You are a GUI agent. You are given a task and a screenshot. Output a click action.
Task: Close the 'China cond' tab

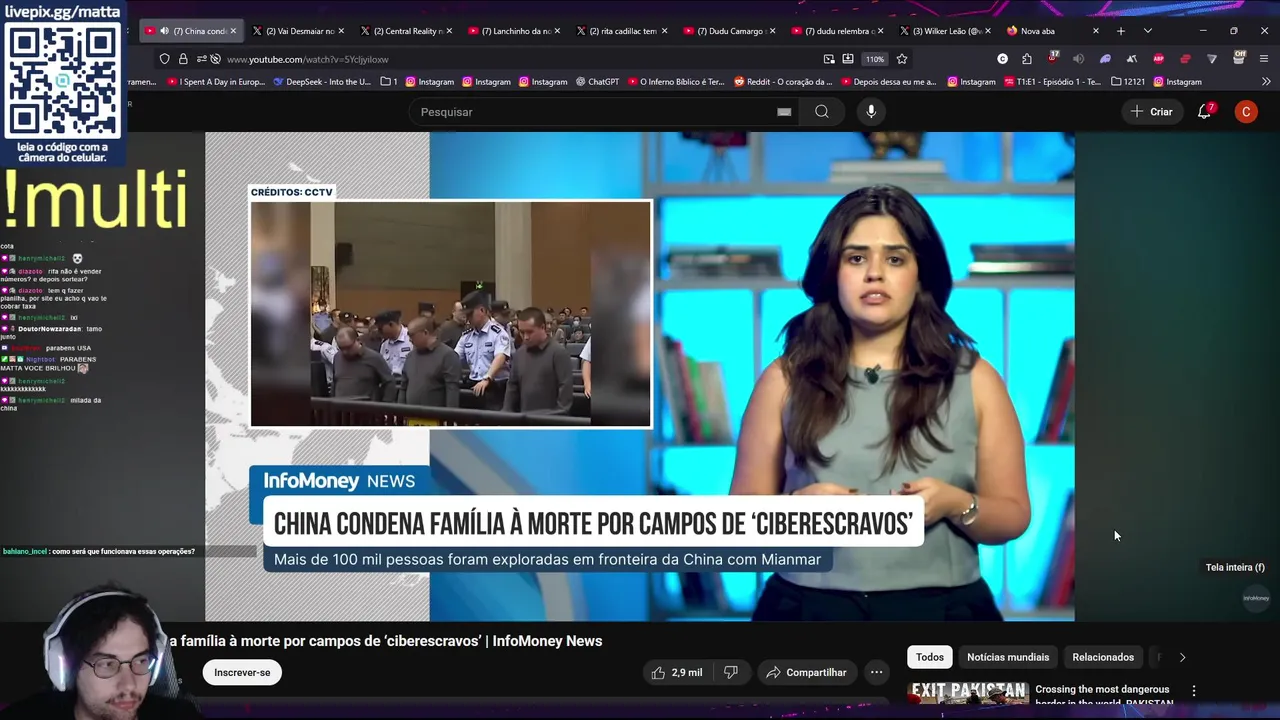click(x=233, y=31)
